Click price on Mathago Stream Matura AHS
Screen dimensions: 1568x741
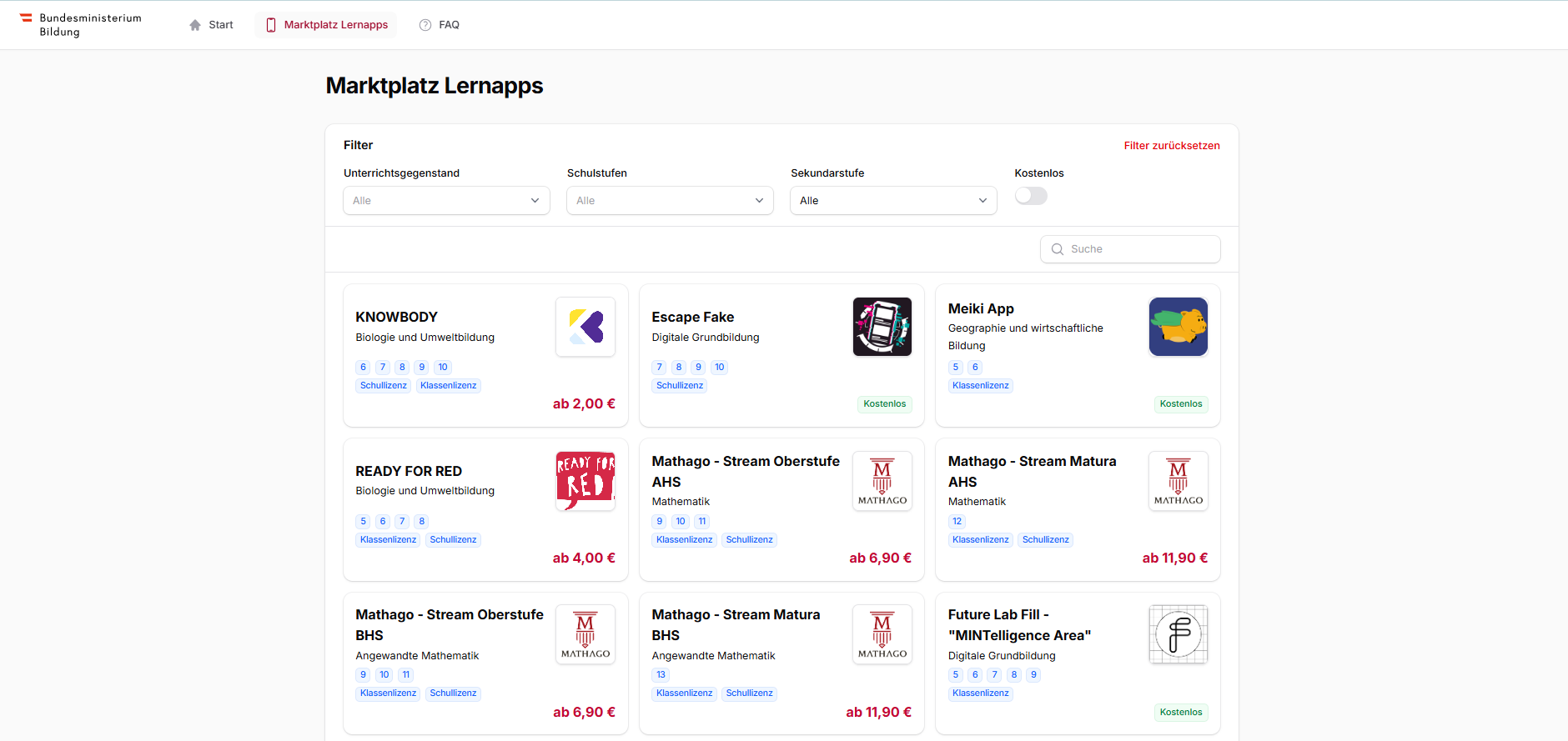(1175, 558)
